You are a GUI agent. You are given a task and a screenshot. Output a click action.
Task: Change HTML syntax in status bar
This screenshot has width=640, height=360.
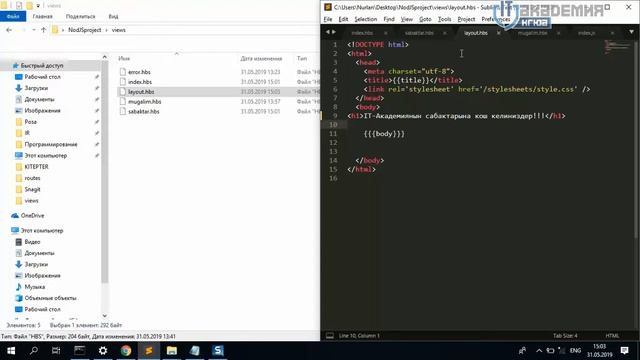(612, 336)
